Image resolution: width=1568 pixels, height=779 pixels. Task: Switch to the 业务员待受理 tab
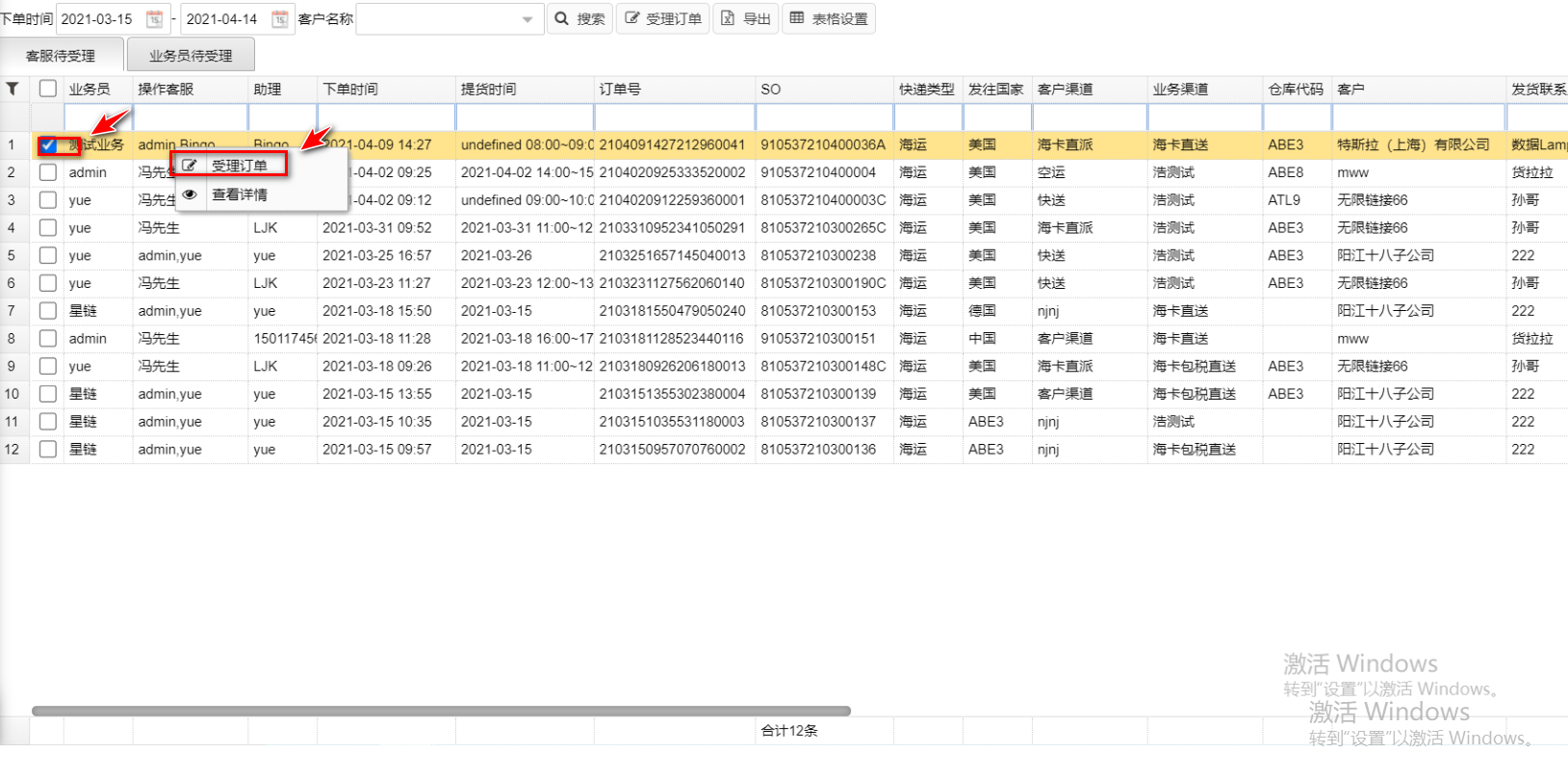[x=191, y=56]
